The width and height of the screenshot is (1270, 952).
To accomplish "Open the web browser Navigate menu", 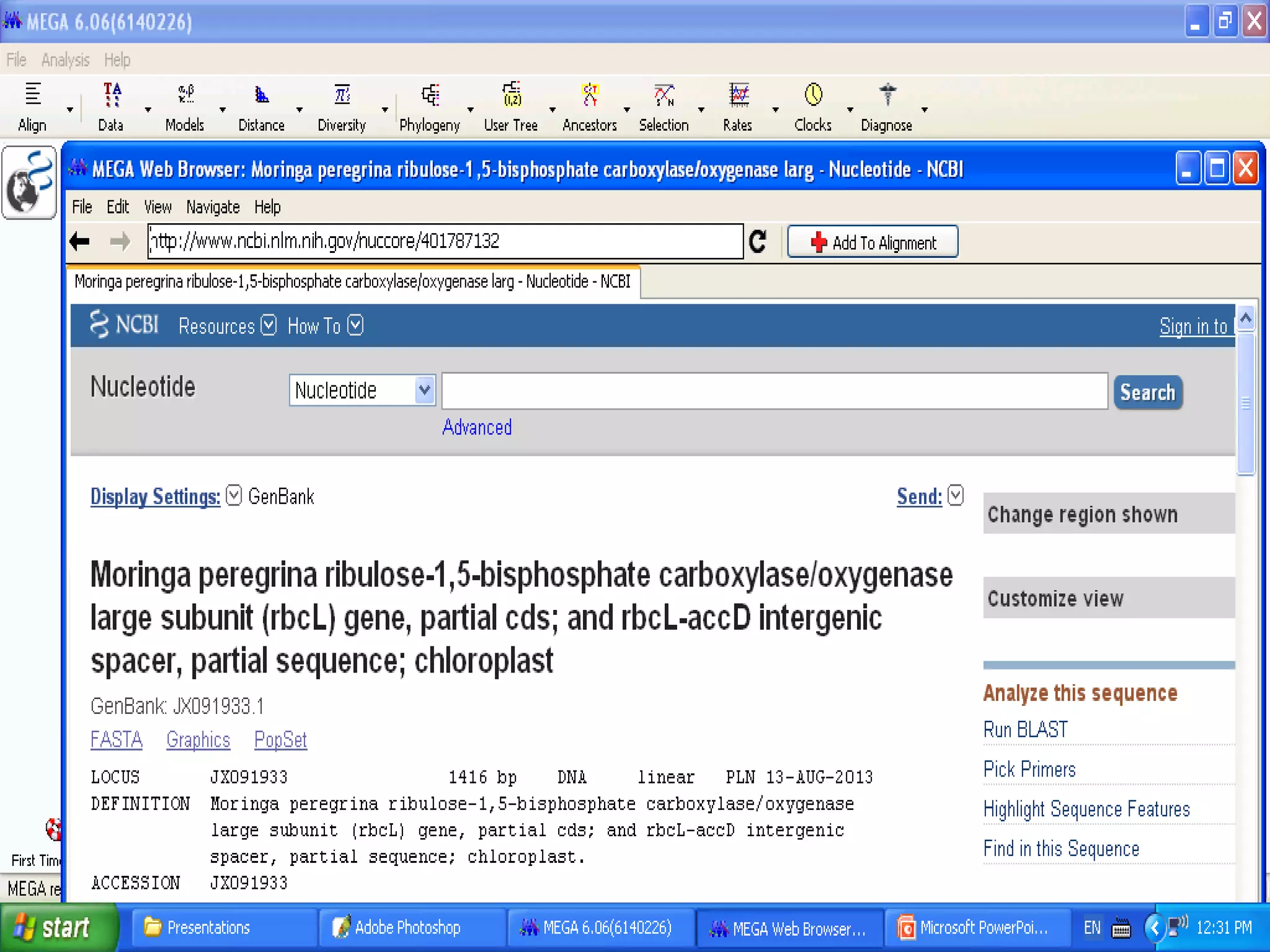I will tap(213, 207).
